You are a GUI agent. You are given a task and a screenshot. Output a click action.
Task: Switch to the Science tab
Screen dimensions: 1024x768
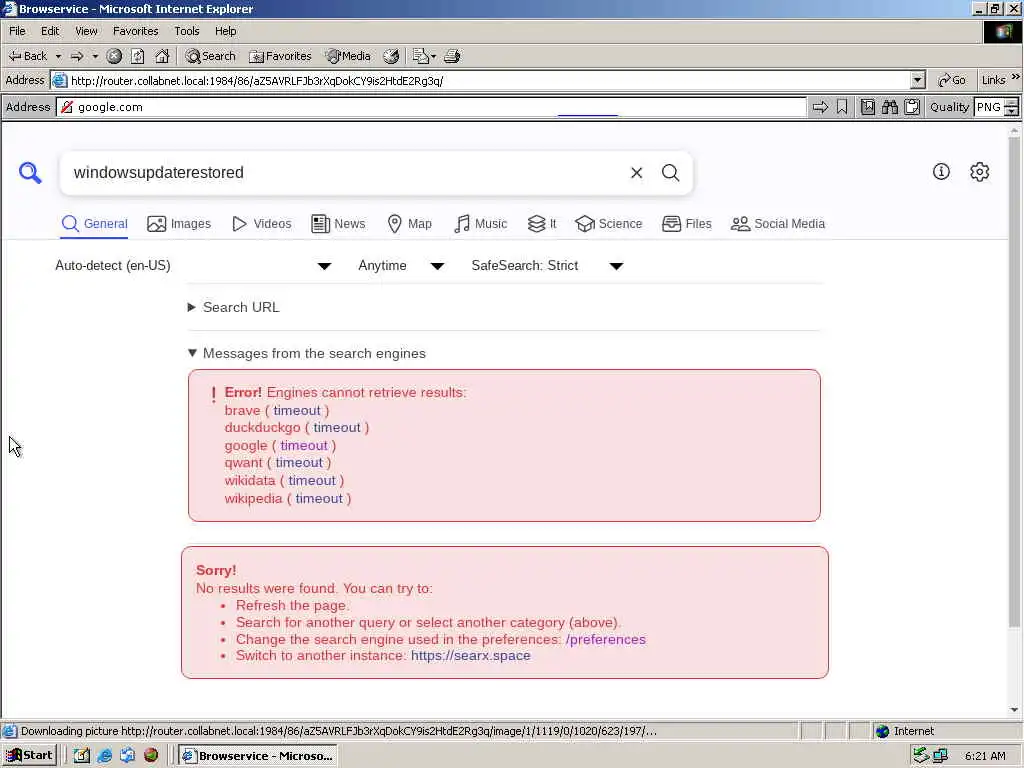609,224
